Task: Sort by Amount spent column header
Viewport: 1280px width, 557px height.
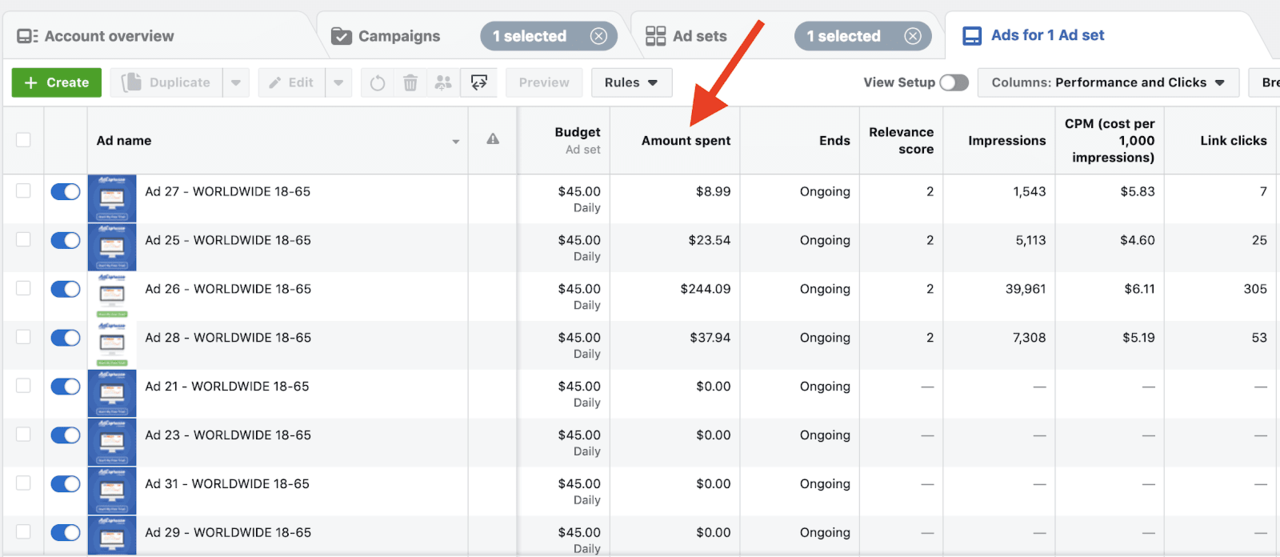Action: tap(685, 141)
